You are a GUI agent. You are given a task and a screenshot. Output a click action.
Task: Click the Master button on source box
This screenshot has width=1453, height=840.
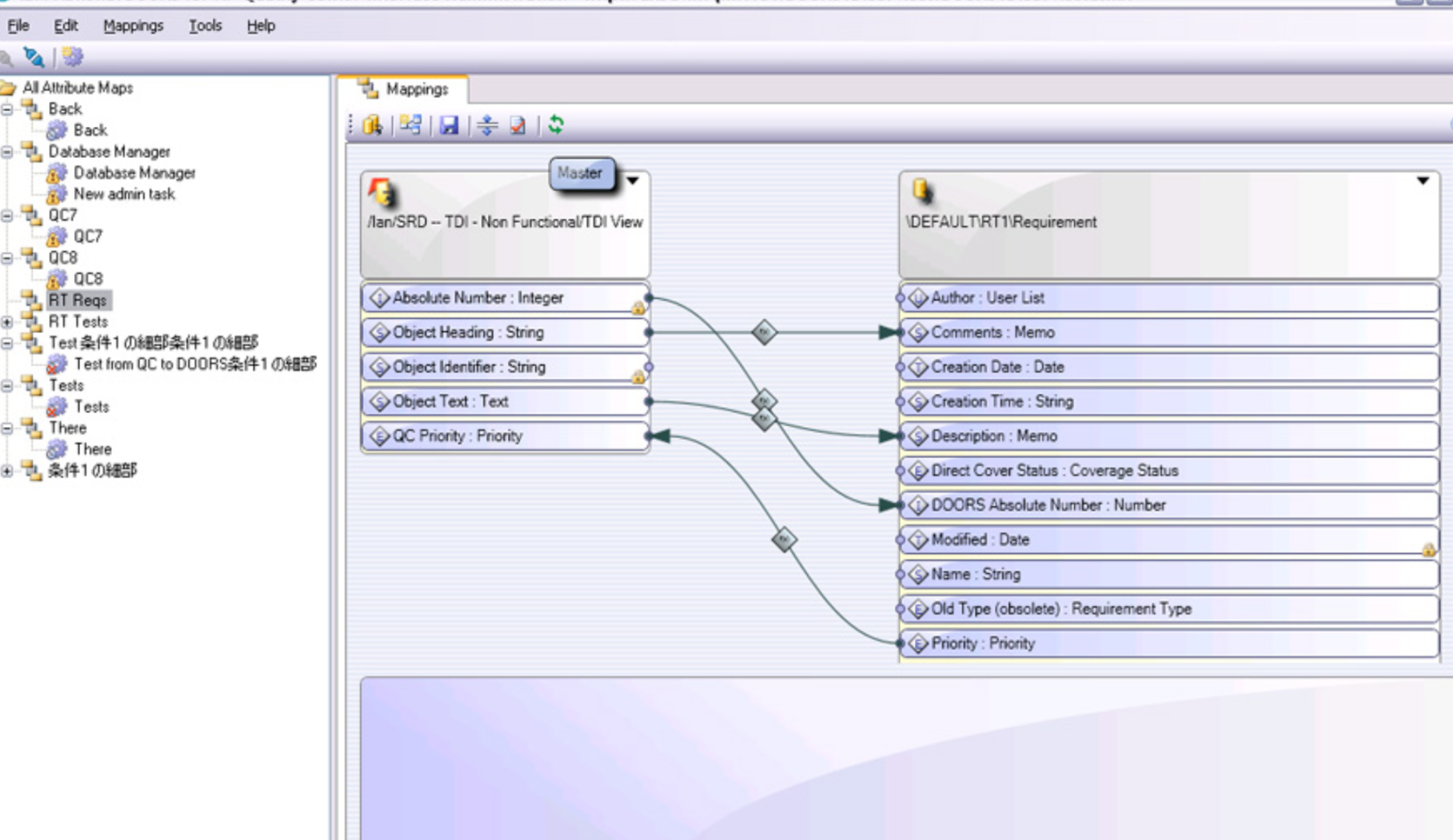pyautogui.click(x=580, y=173)
